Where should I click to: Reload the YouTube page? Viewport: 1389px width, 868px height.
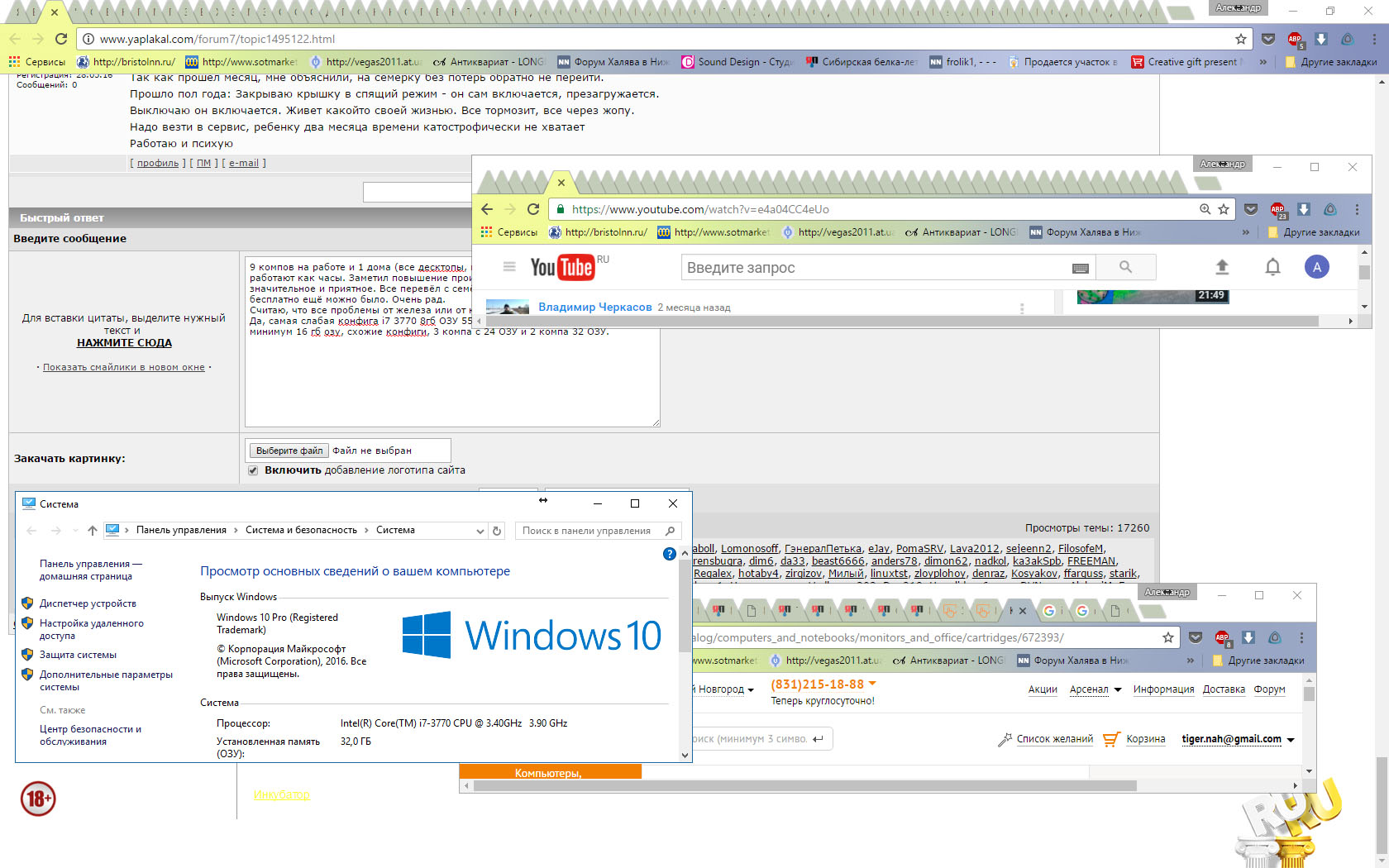pos(533,209)
